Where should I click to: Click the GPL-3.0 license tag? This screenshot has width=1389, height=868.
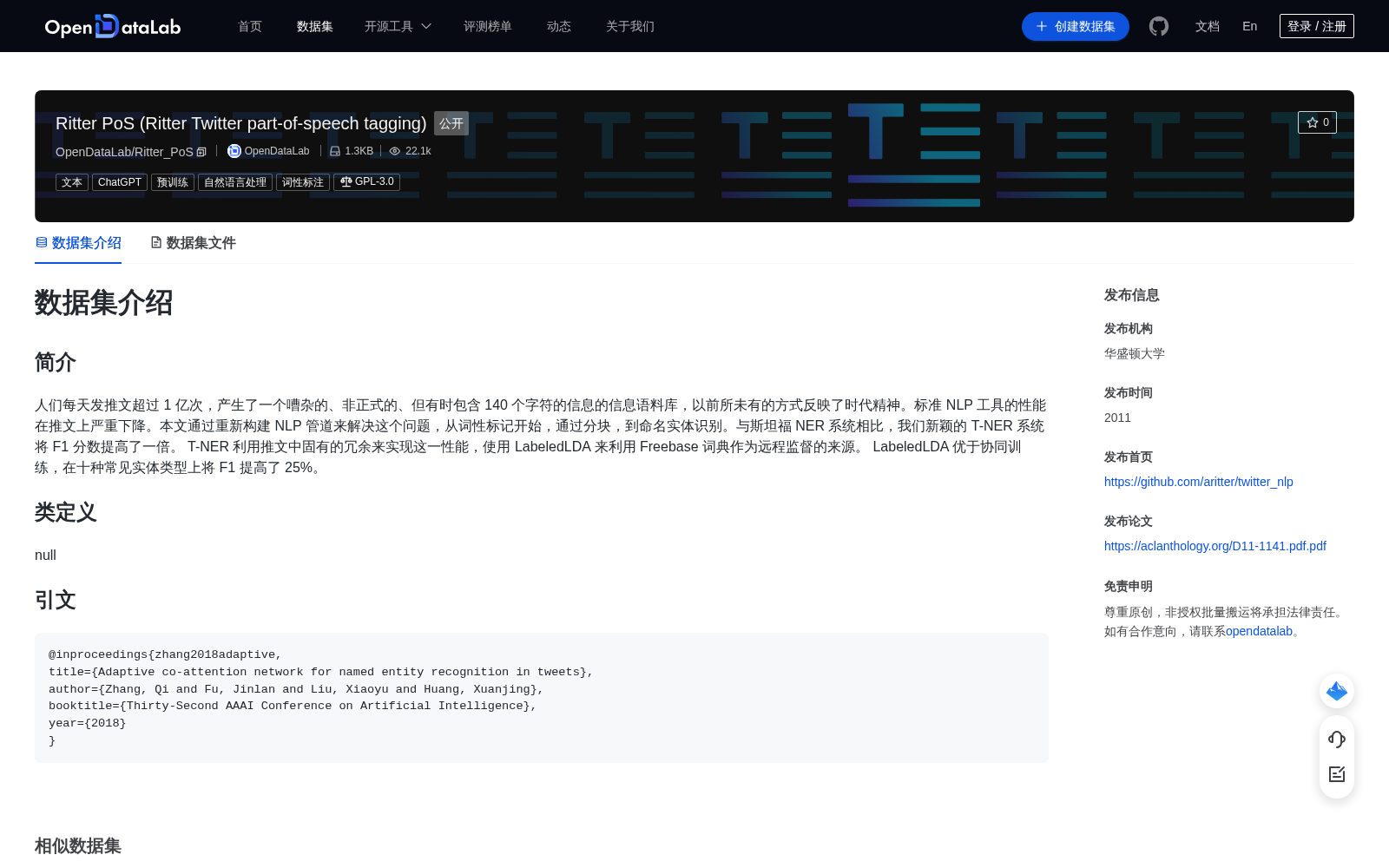(366, 182)
